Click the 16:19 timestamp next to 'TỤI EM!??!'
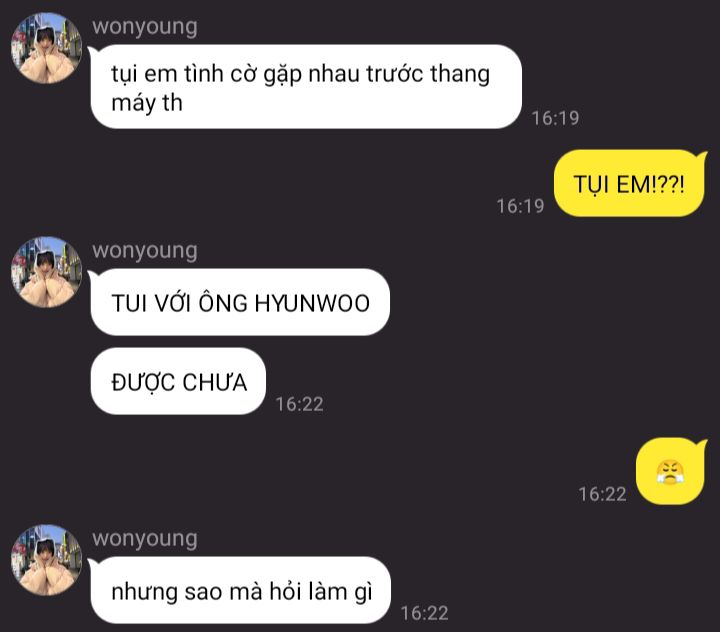720x632 pixels. (x=520, y=206)
